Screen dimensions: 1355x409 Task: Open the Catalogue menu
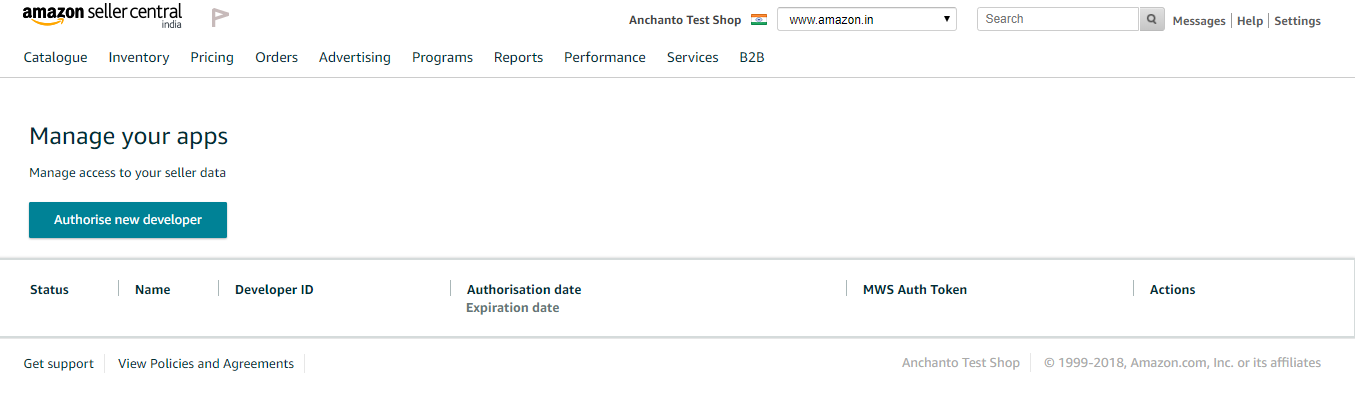56,58
